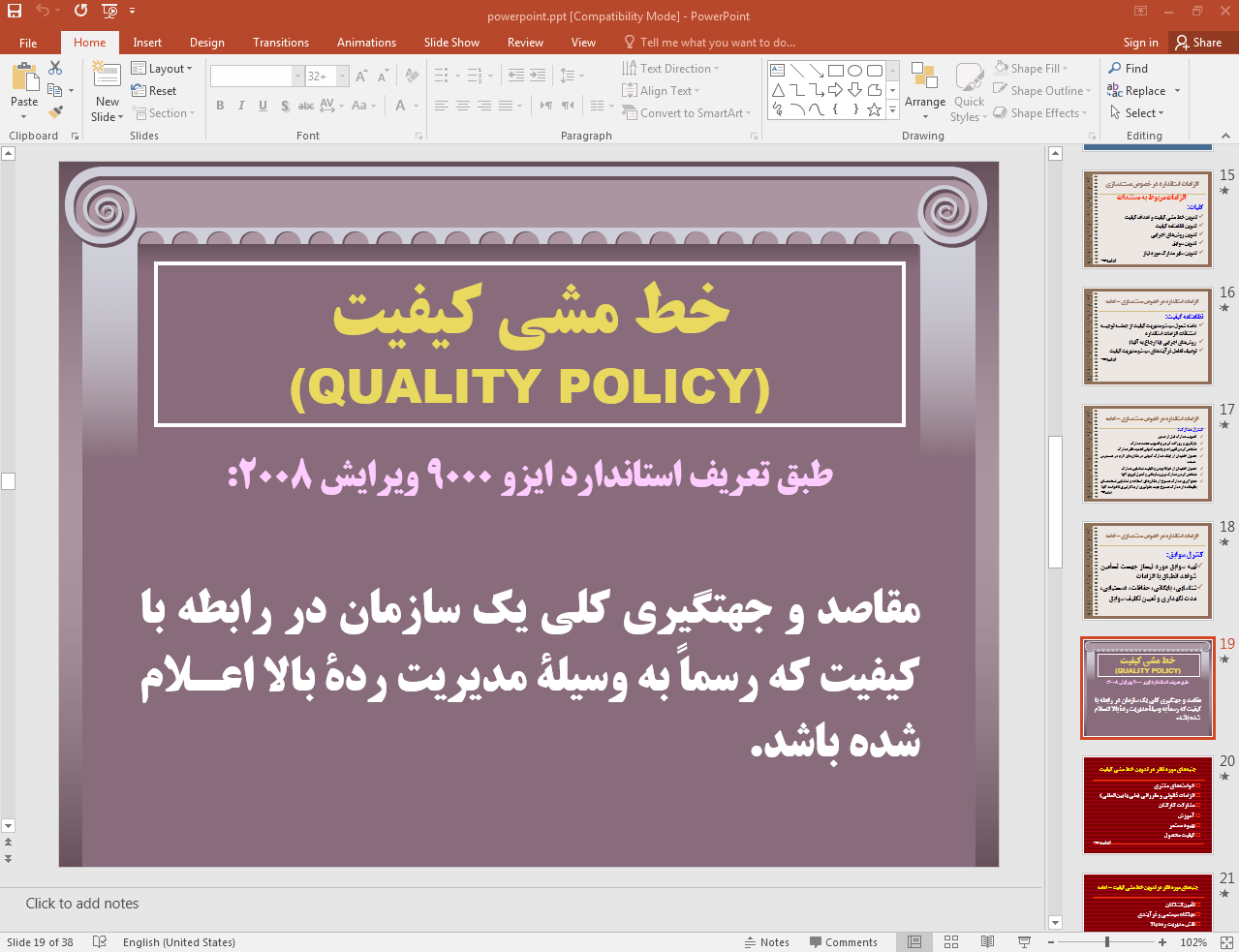
Task: Select the Isosceles Triangle shape
Action: (778, 90)
